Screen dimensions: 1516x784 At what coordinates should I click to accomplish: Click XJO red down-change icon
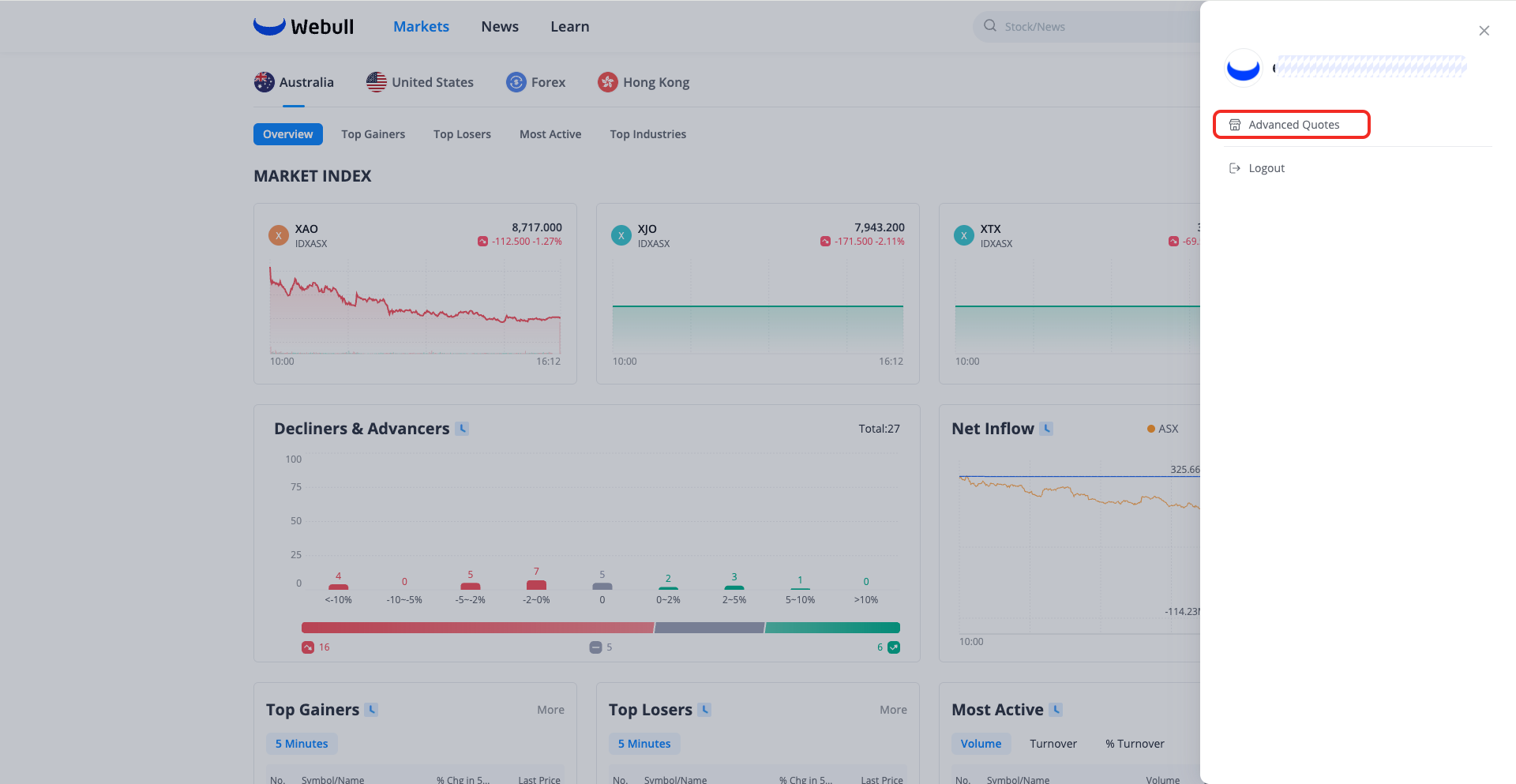point(825,242)
